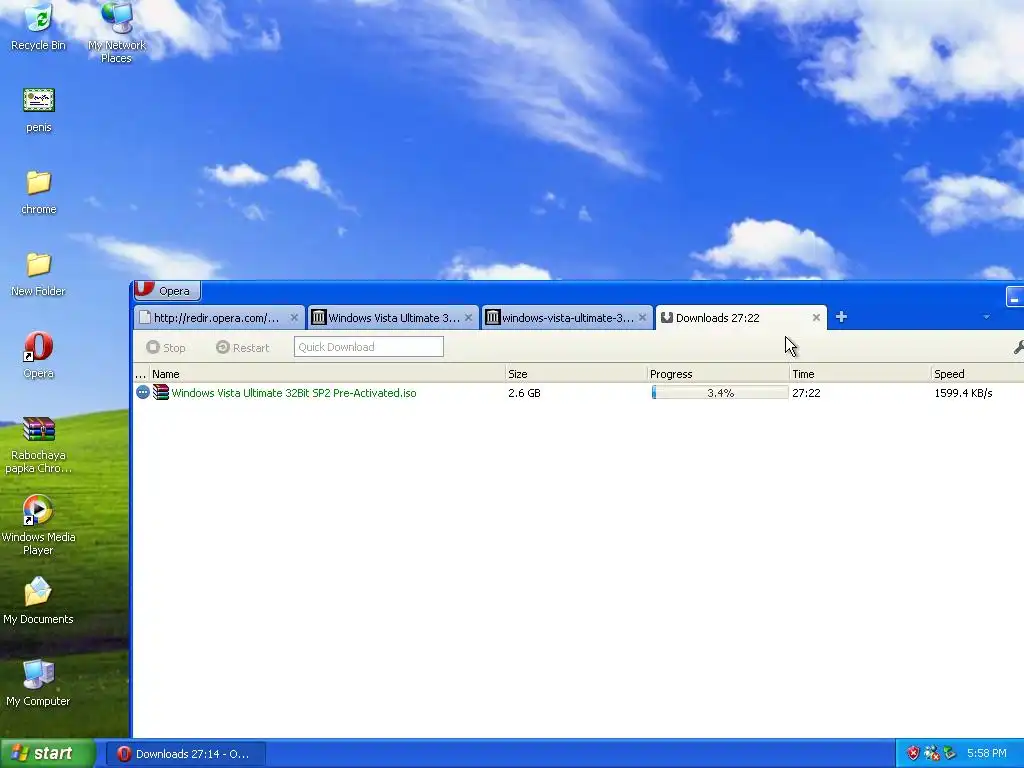Click the archive icon beside Vista iso name

pos(161,392)
